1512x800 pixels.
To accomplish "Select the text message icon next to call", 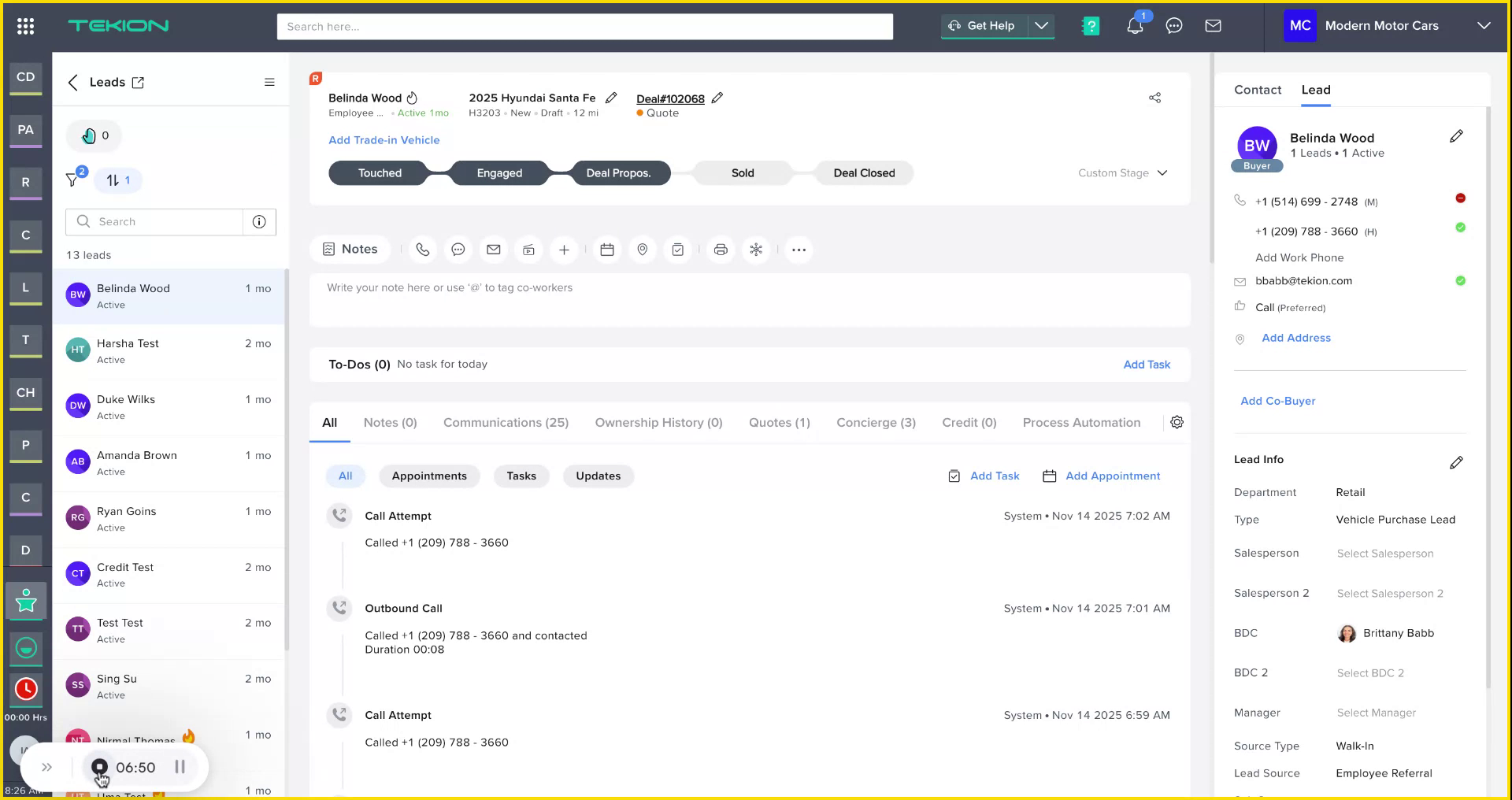I will [x=458, y=250].
